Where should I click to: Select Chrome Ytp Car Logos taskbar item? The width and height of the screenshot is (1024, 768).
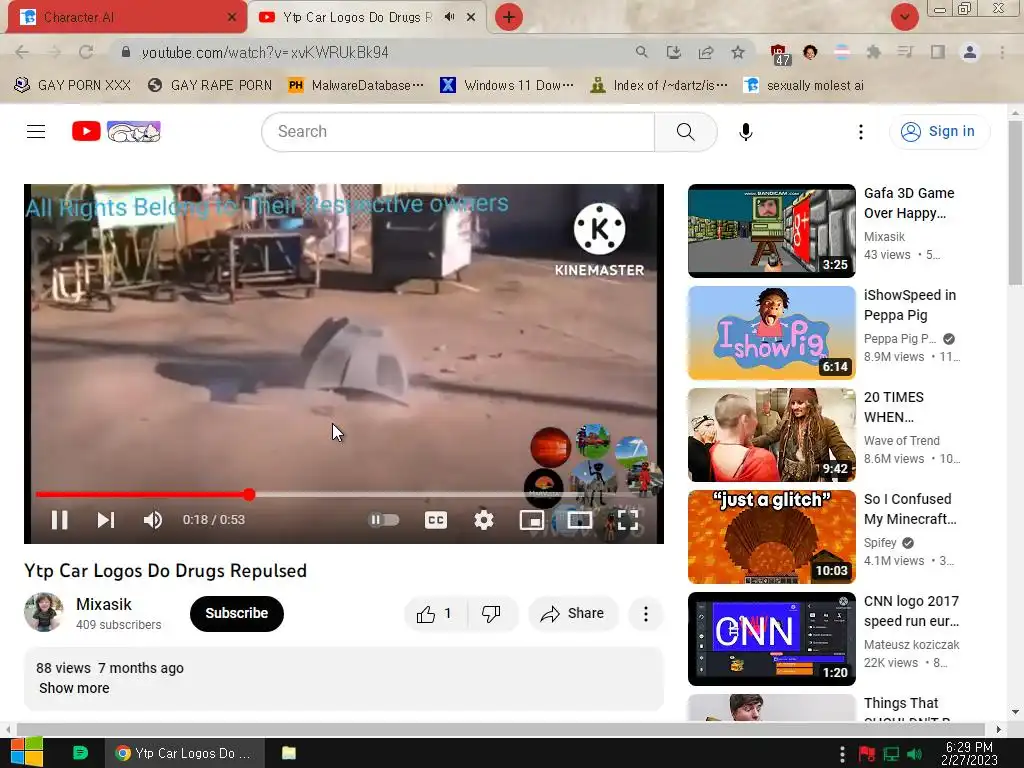pyautogui.click(x=184, y=753)
